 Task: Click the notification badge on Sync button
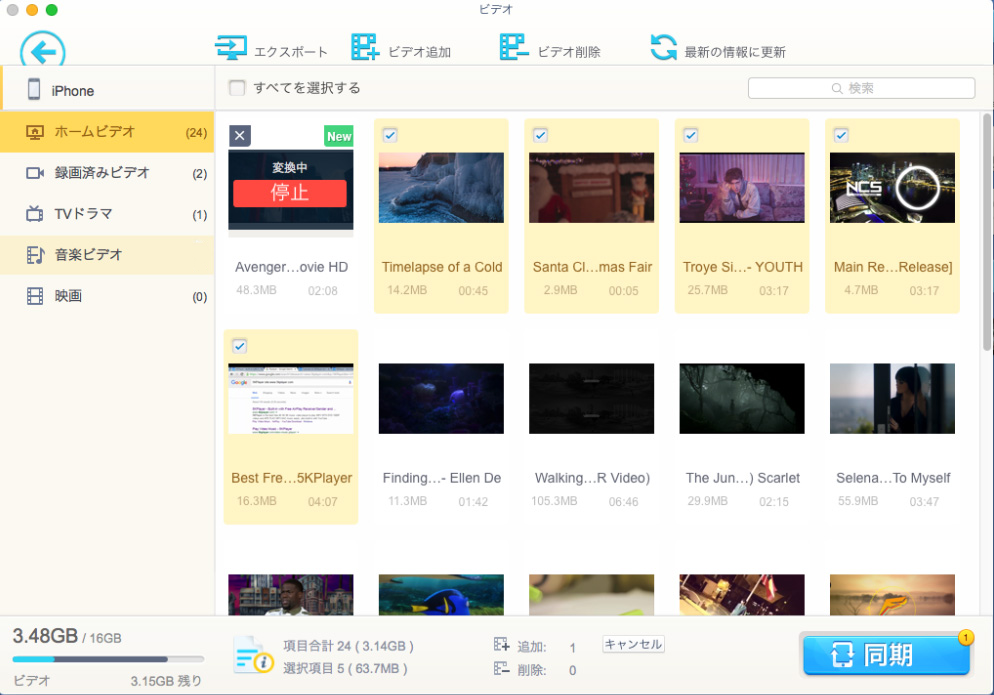click(x=965, y=637)
